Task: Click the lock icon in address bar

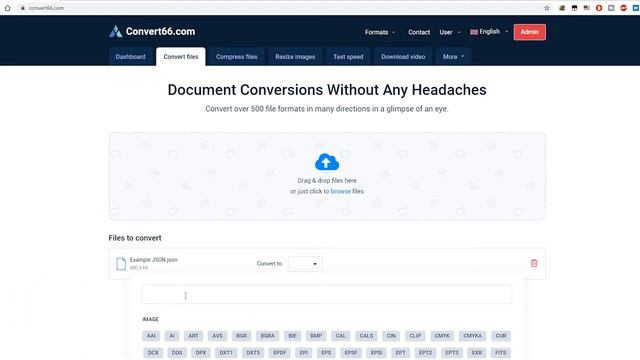Action: pos(23,8)
